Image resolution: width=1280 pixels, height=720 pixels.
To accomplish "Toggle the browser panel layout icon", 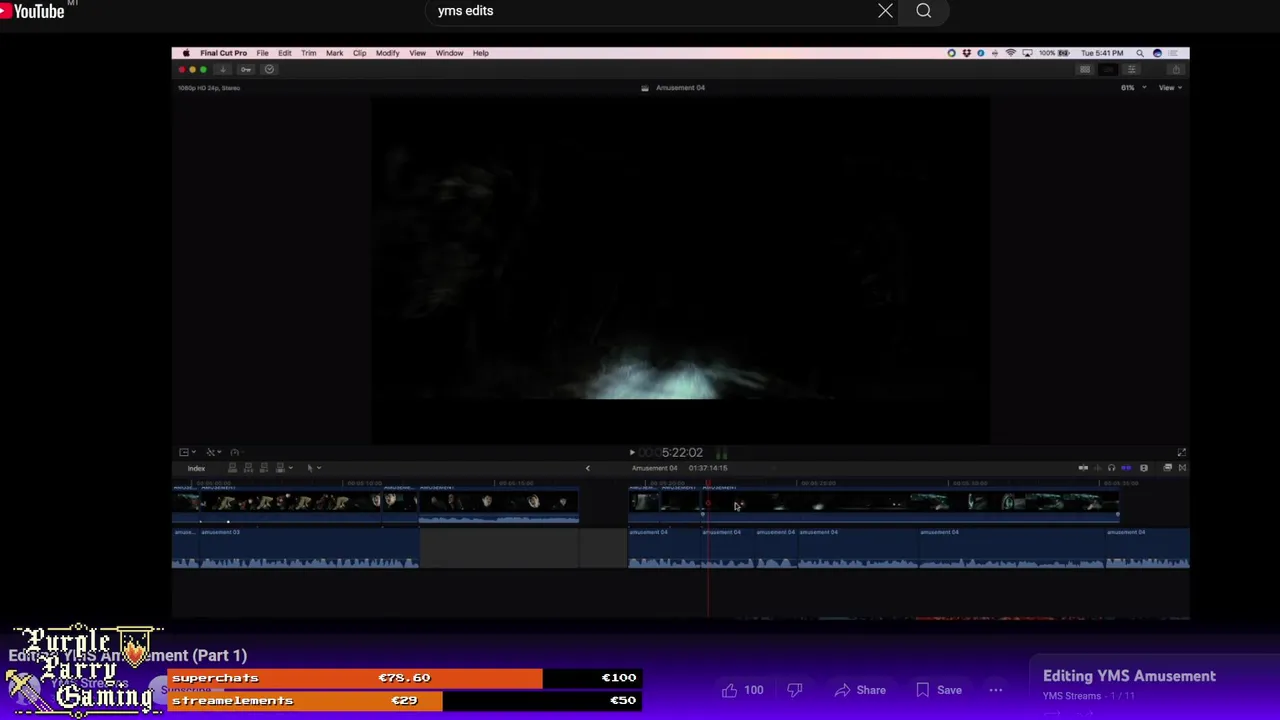I will 1085,70.
